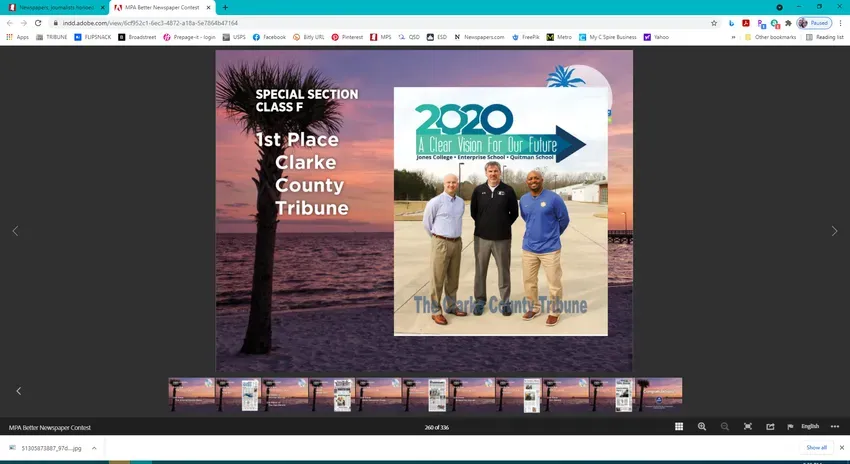
Task: Open the more options ellipsis menu
Action: click(835, 427)
